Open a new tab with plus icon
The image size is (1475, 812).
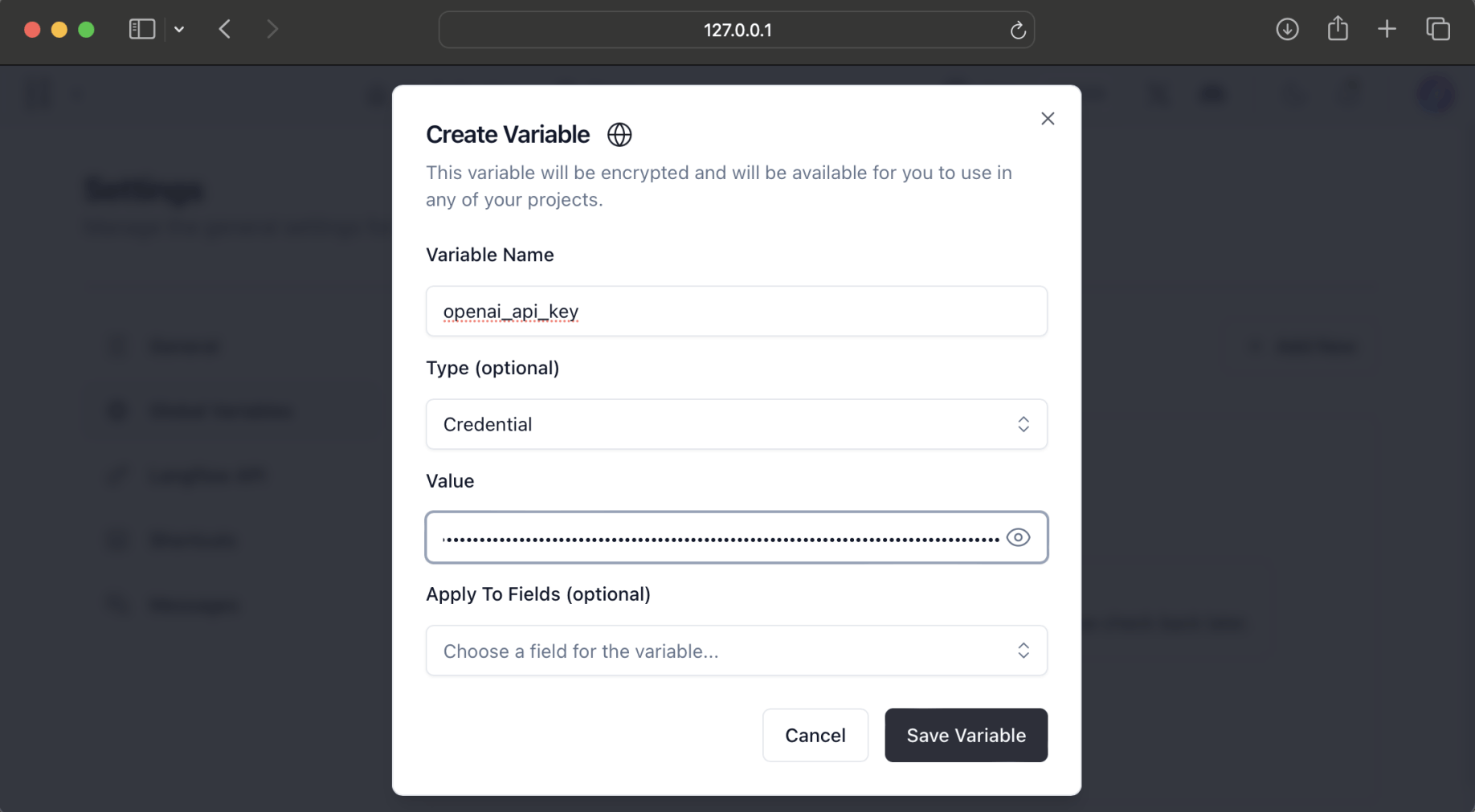click(1387, 30)
